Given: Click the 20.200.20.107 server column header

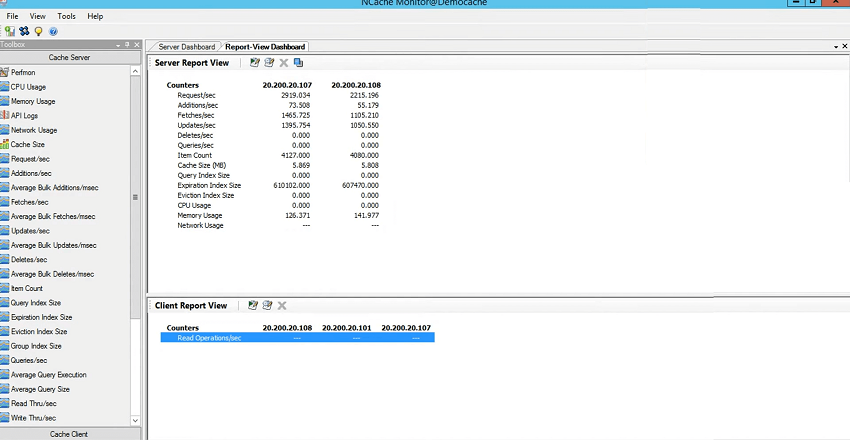Looking at the screenshot, I should pyautogui.click(x=287, y=85).
